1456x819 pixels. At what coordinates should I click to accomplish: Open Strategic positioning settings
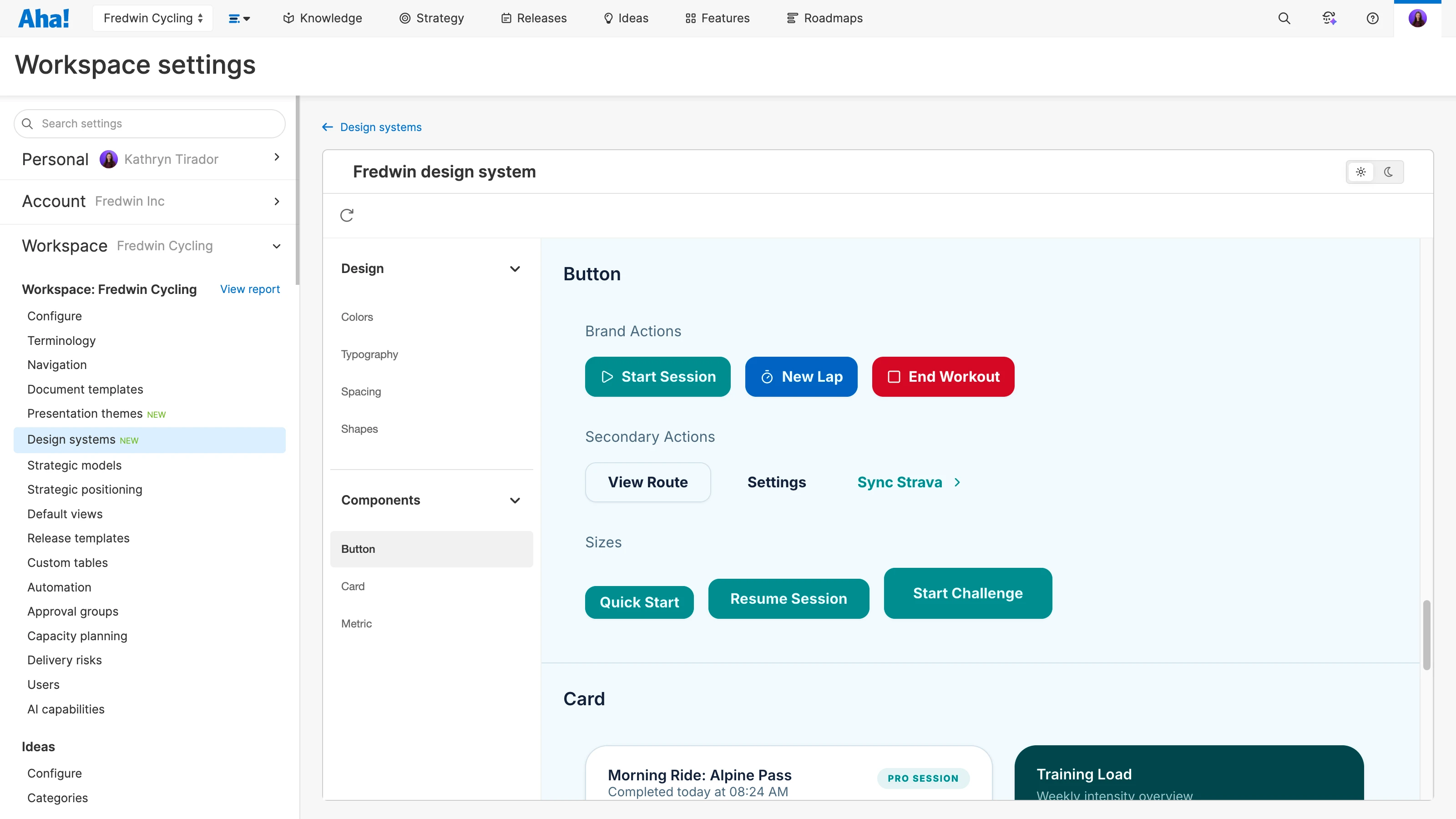(x=84, y=490)
